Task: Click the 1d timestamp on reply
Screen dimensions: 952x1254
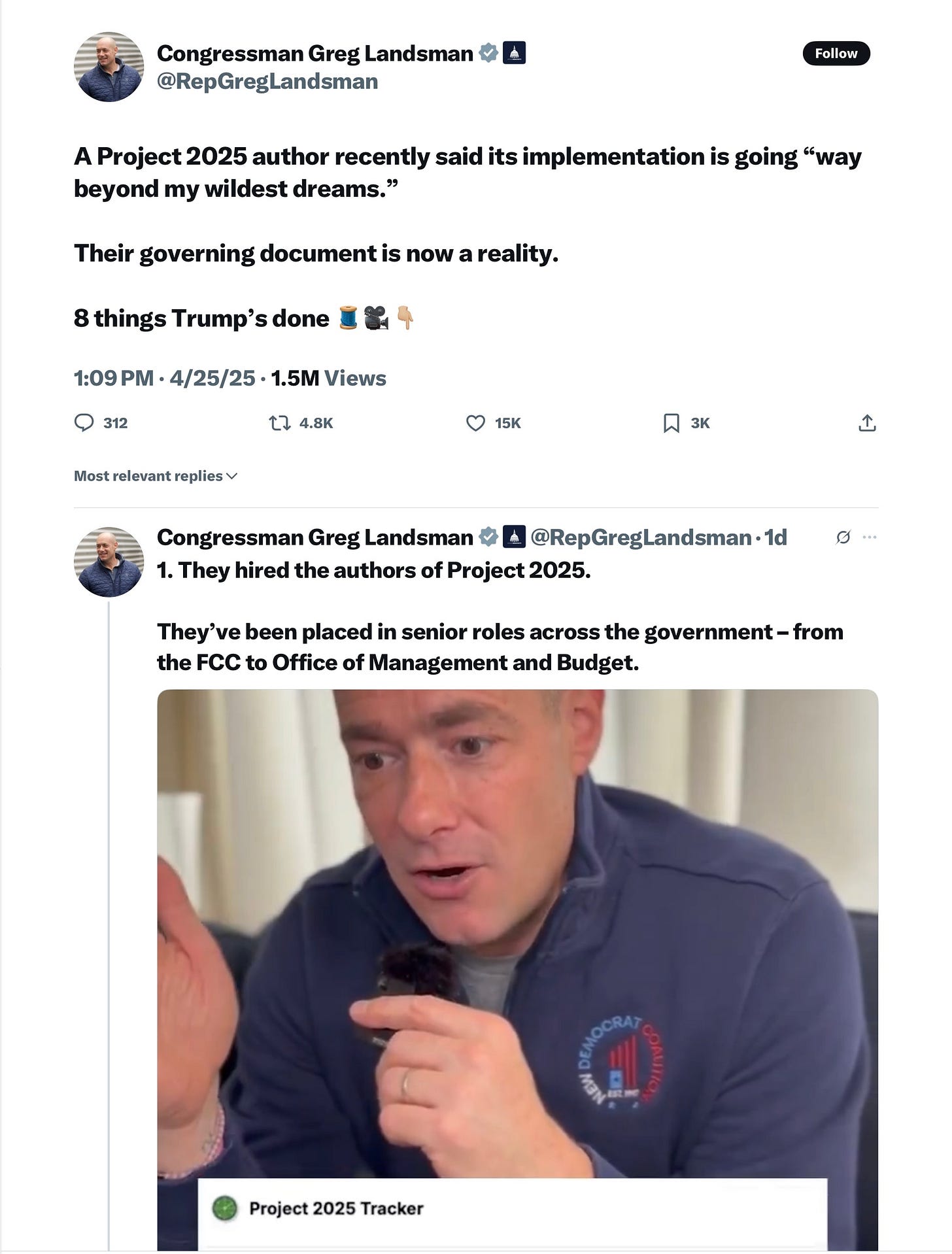Action: point(775,537)
